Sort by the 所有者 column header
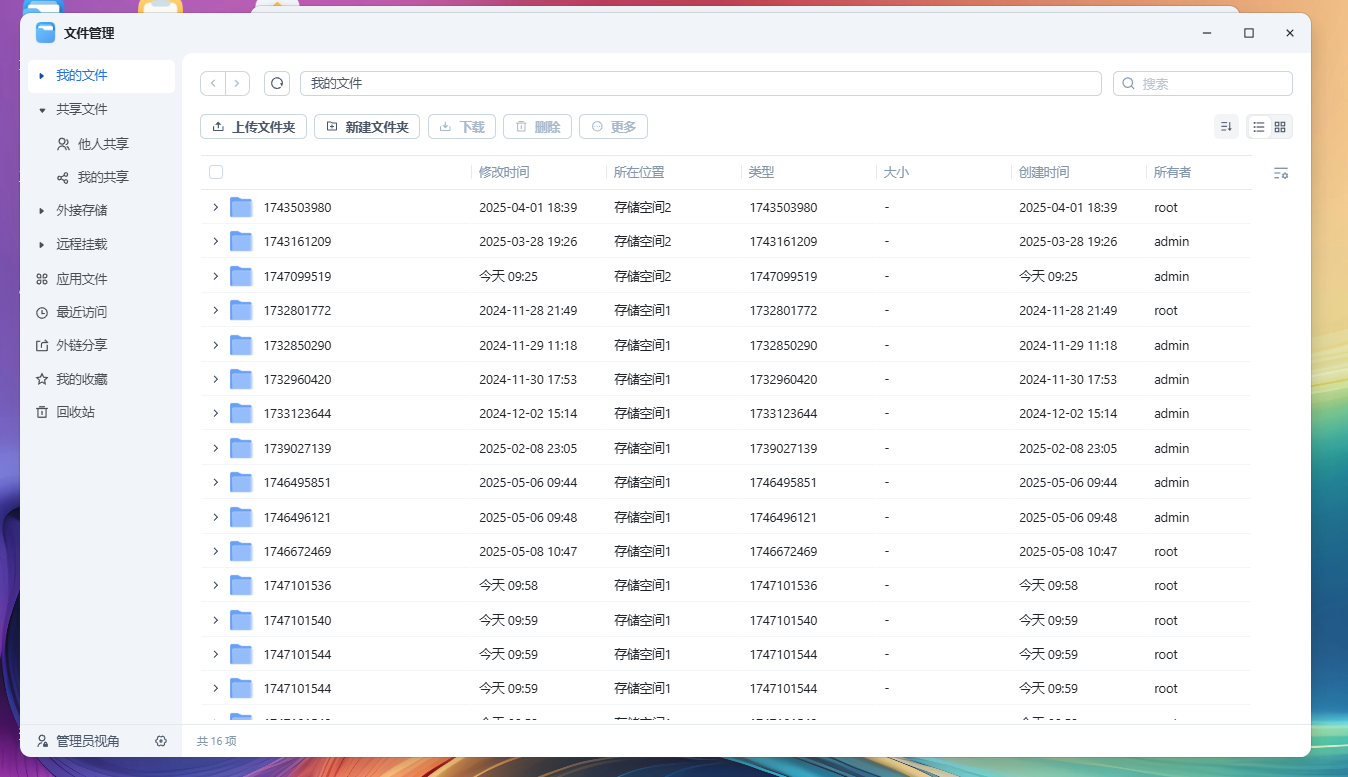1348x777 pixels. coord(1172,172)
